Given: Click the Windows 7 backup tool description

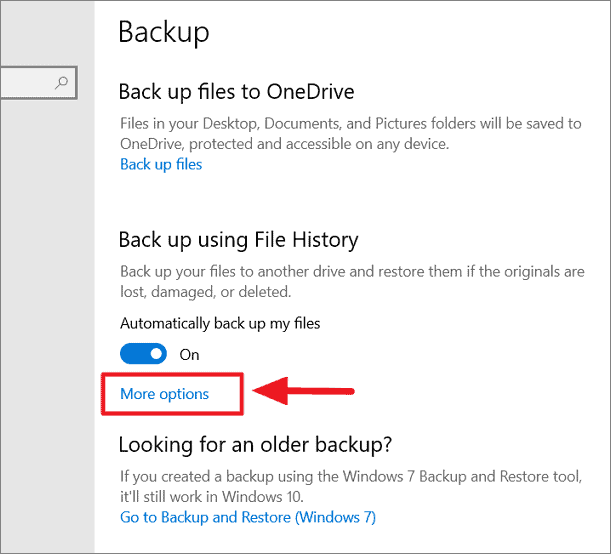Looking at the screenshot, I should click(351, 486).
